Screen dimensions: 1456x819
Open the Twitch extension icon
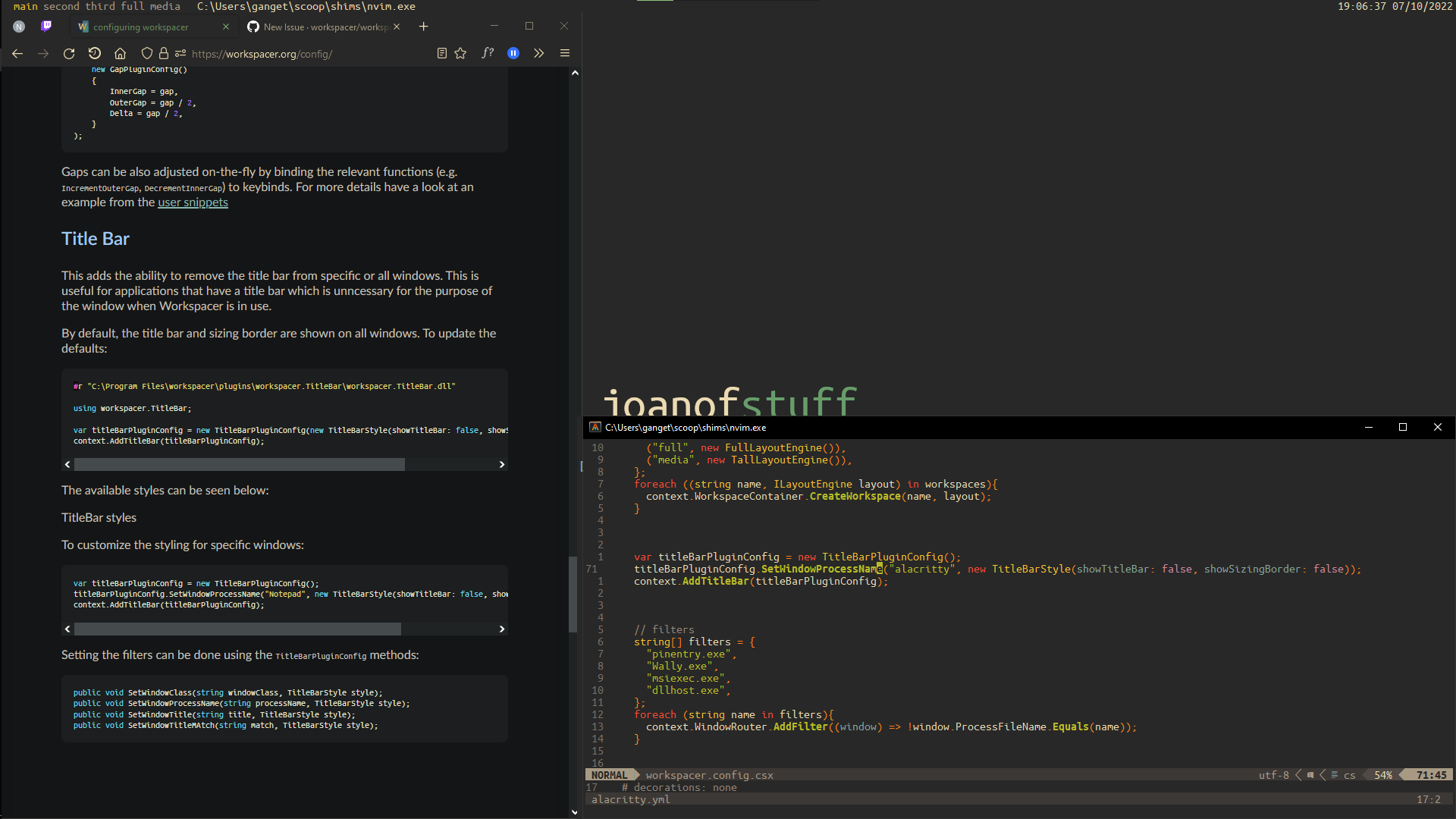click(x=46, y=26)
